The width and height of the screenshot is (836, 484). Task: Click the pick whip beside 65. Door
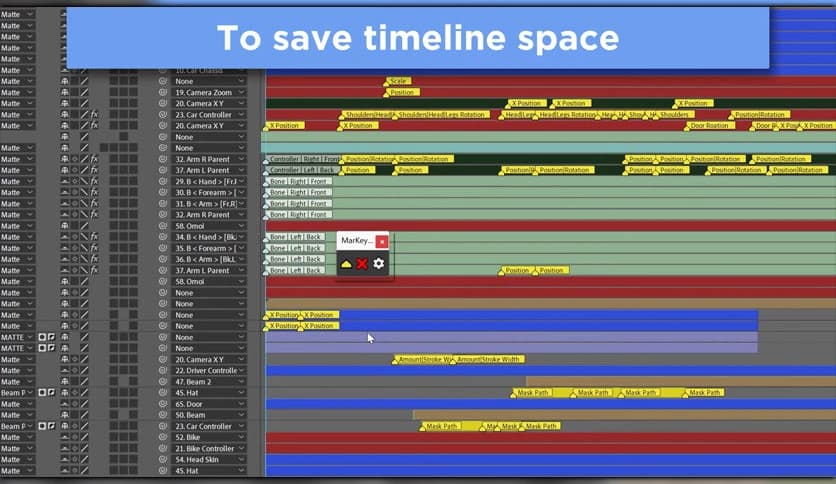pyautogui.click(x=163, y=404)
